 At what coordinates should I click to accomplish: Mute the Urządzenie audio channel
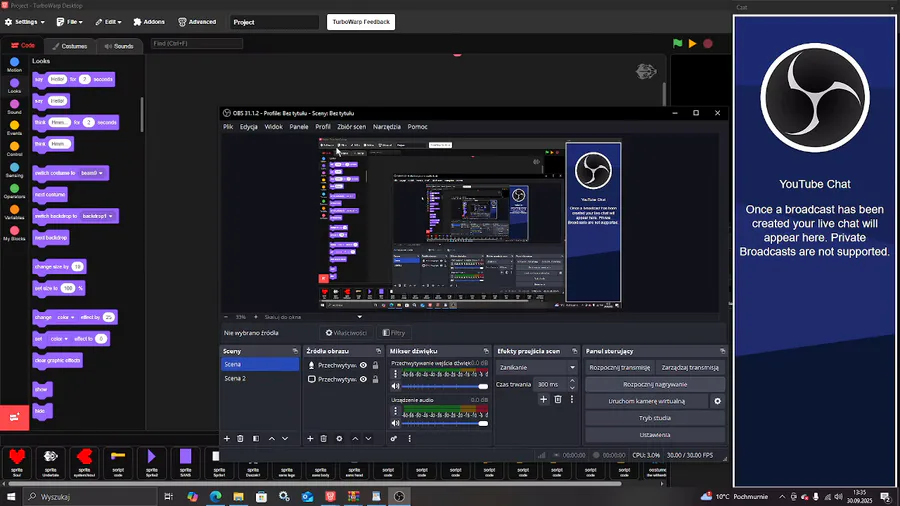(395, 423)
